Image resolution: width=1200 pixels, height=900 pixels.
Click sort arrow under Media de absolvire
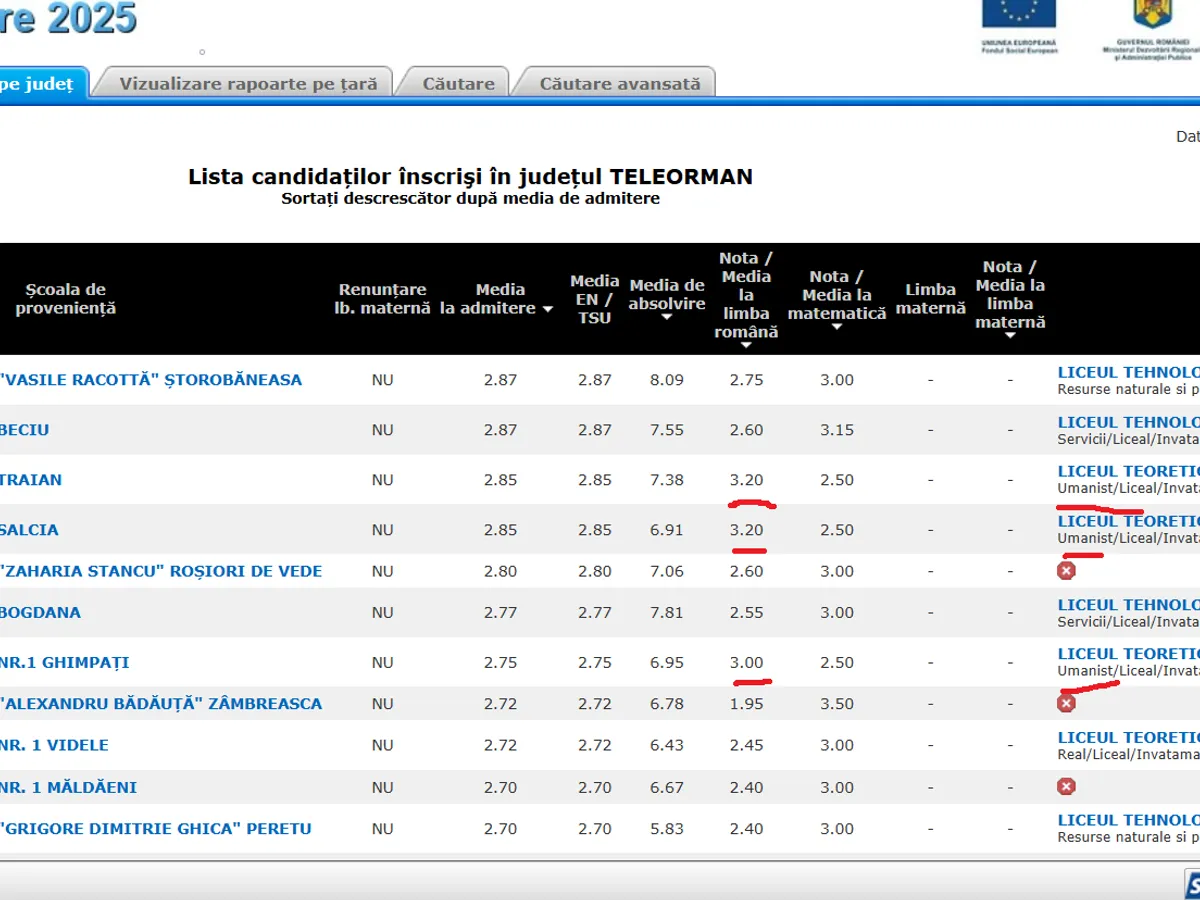(667, 318)
